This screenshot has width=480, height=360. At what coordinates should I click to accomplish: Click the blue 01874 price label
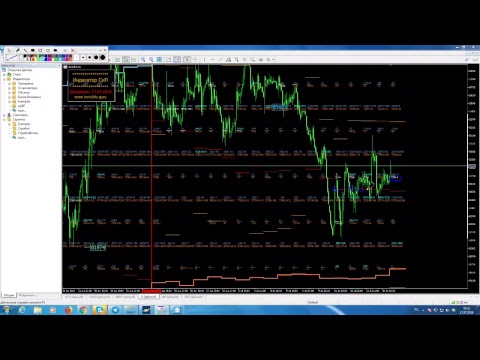pyautogui.click(x=98, y=247)
